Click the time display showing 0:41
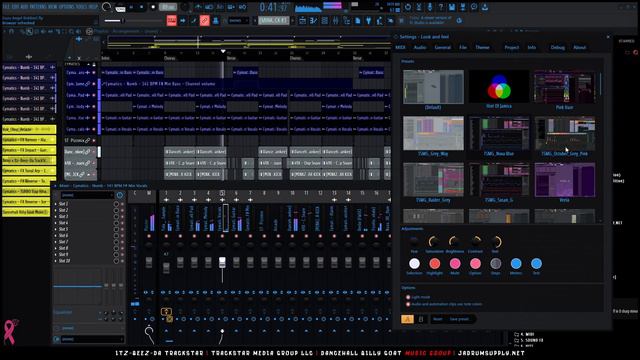The height and width of the screenshot is (360, 640). pyautogui.click(x=273, y=7)
